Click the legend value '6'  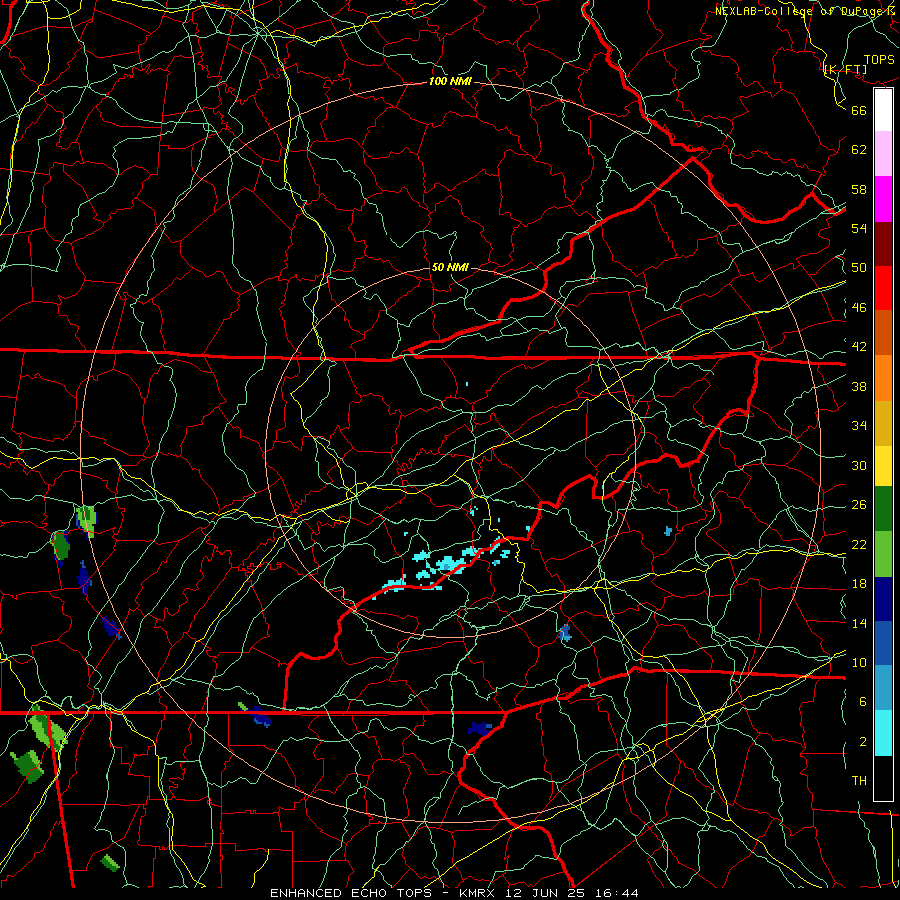(x=862, y=701)
